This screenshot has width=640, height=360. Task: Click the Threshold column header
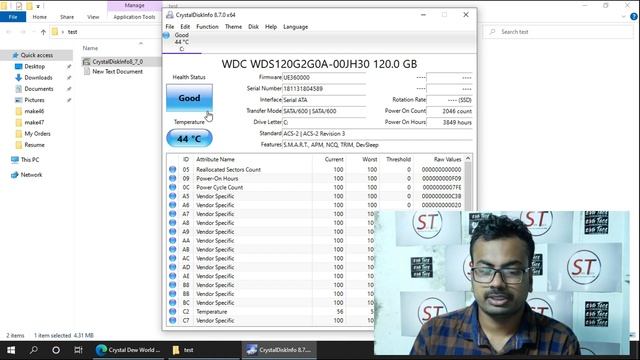tap(398, 159)
